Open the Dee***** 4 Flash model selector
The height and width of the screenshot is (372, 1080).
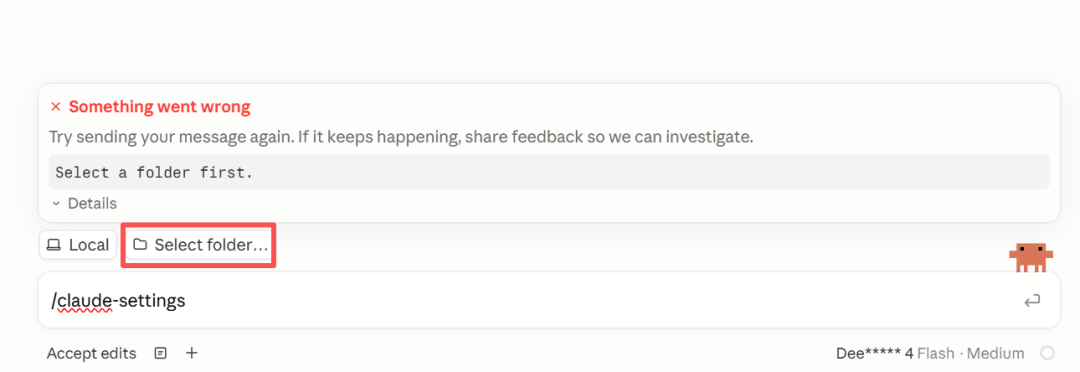click(x=895, y=353)
